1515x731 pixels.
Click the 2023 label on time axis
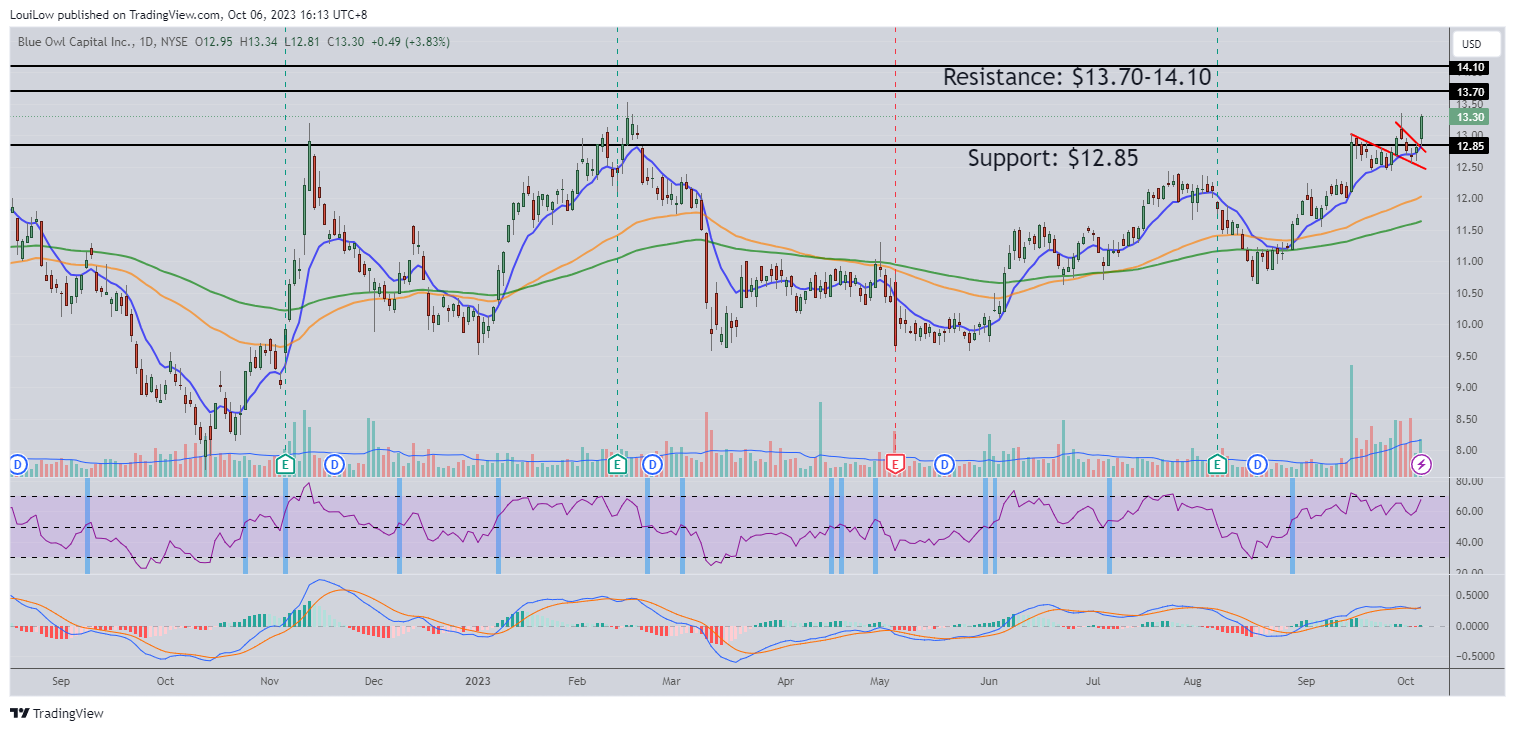478,682
